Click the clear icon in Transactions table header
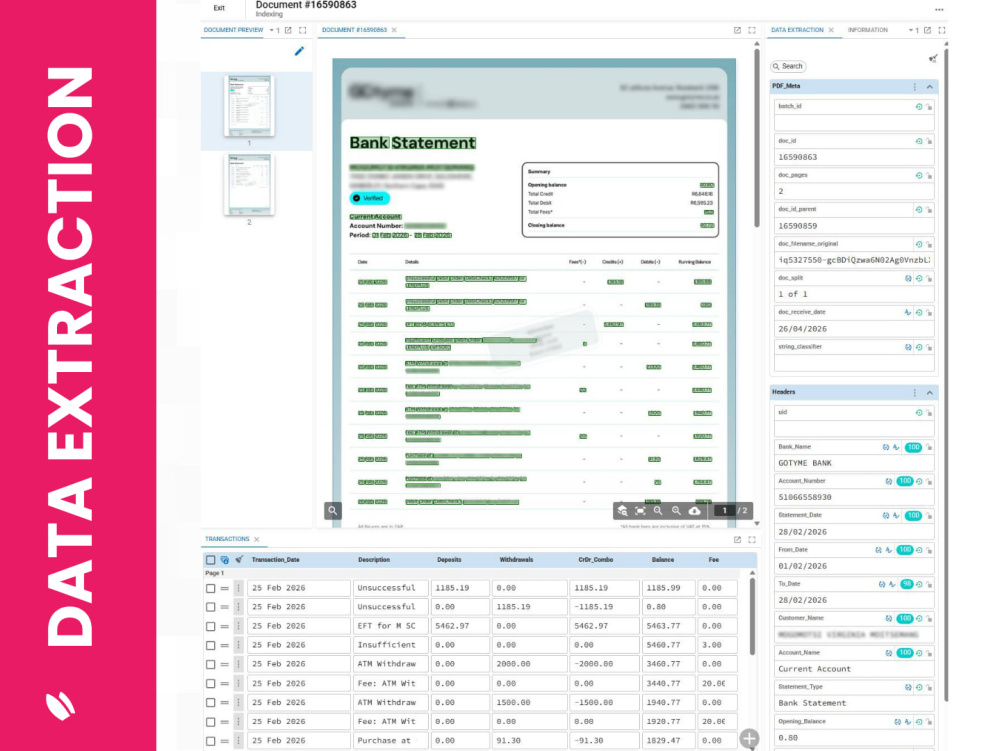Screen dimensions: 1000x751 coord(239,560)
